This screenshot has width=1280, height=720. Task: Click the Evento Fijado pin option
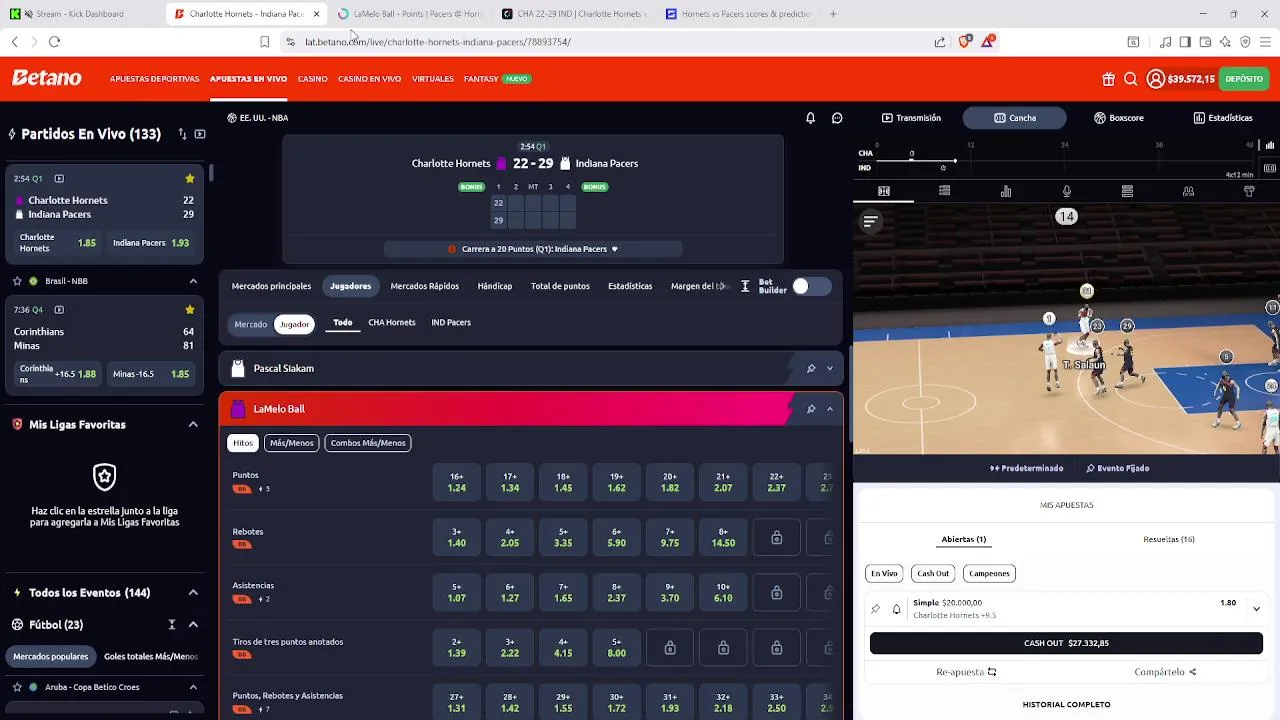pyautogui.click(x=1117, y=469)
